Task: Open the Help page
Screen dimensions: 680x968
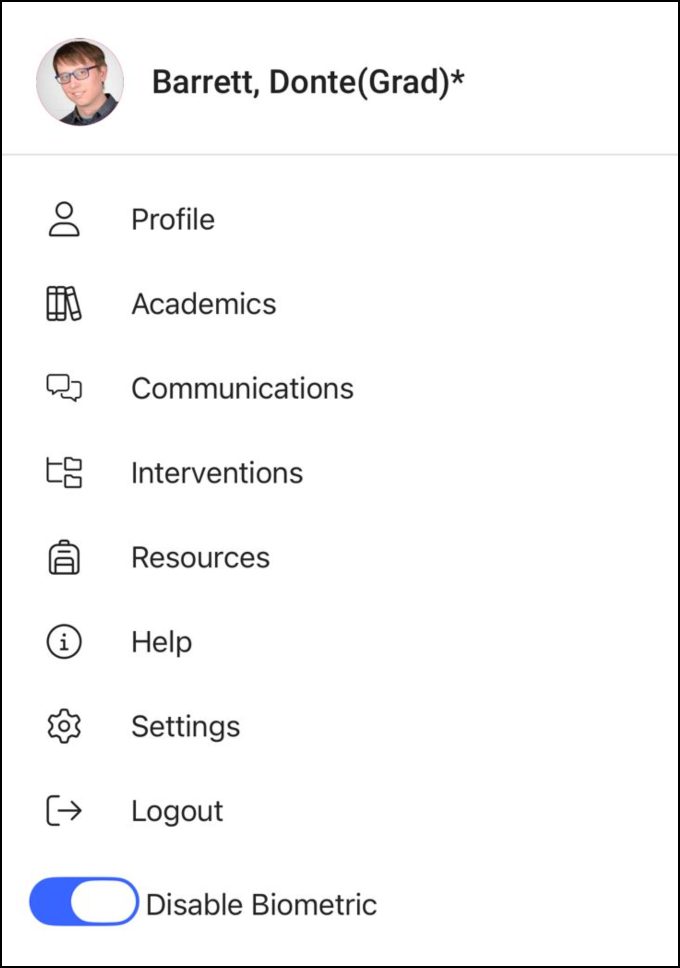Action: tap(161, 642)
